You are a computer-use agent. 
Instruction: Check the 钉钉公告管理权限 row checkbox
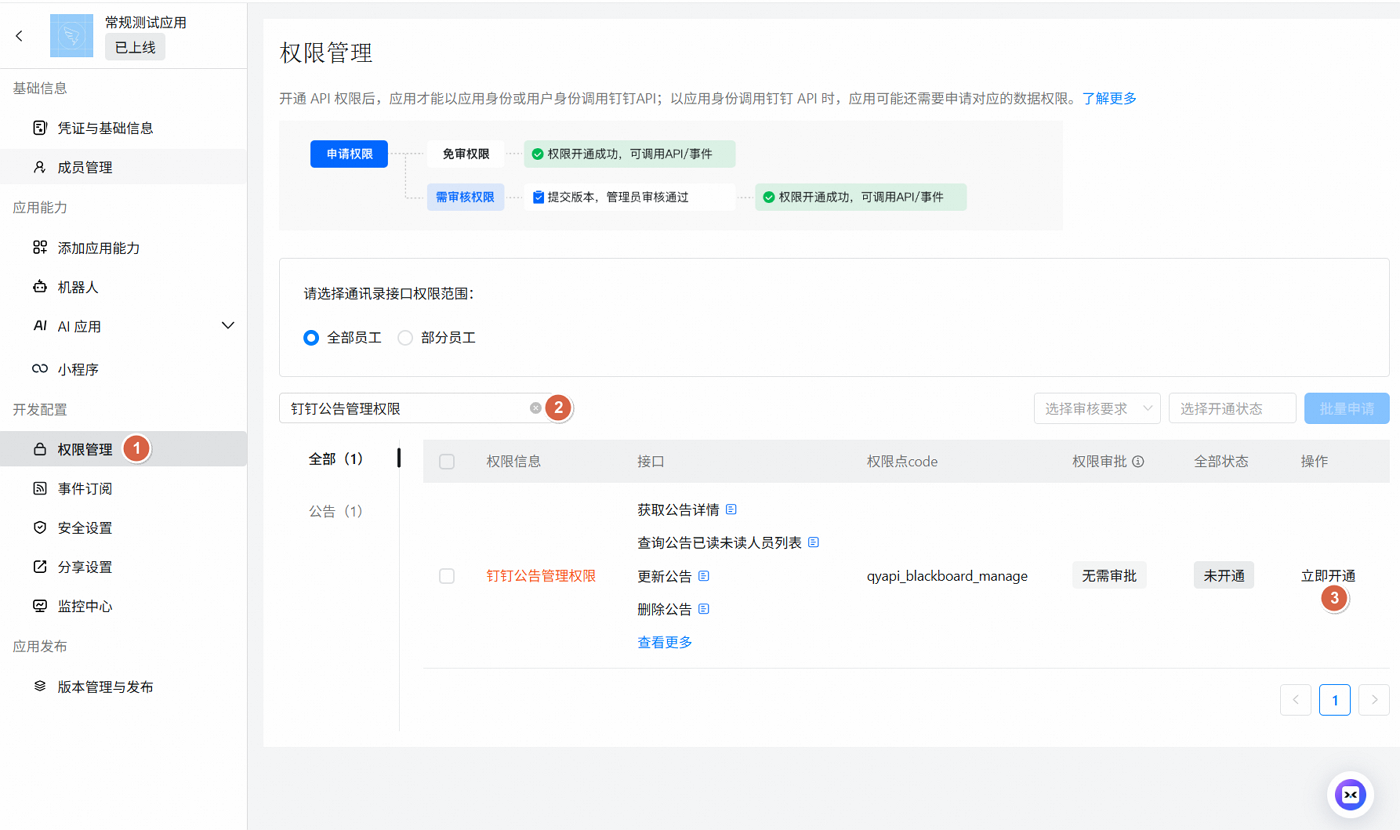tap(447, 576)
